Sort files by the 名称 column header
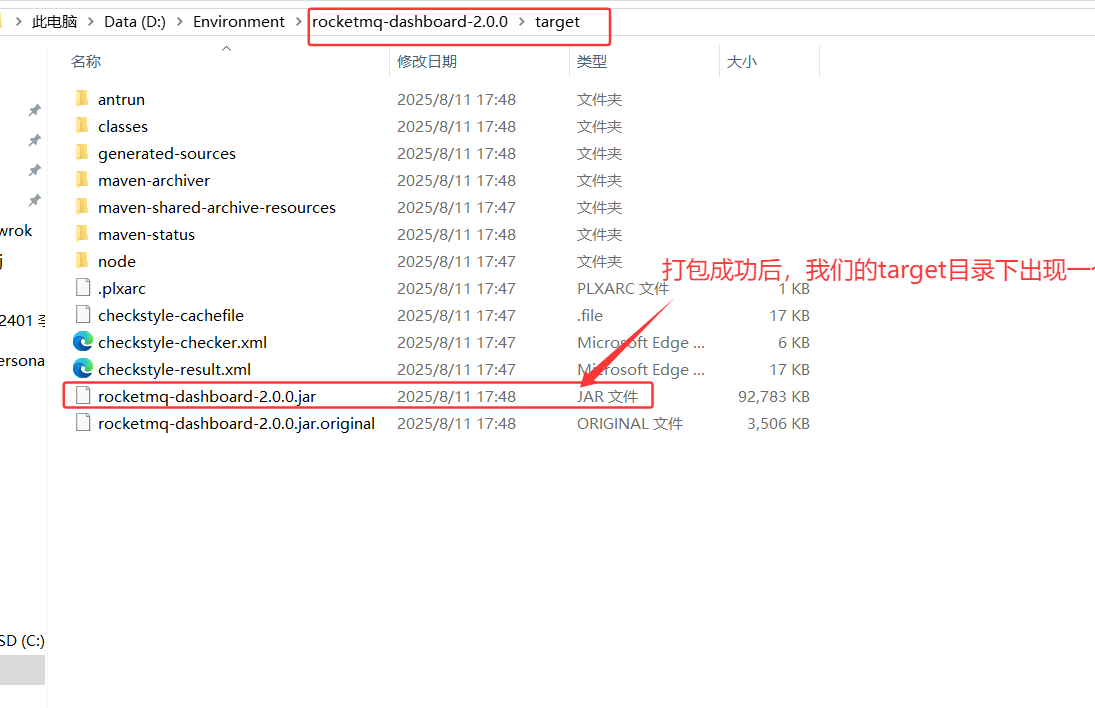1095x708 pixels. point(86,62)
